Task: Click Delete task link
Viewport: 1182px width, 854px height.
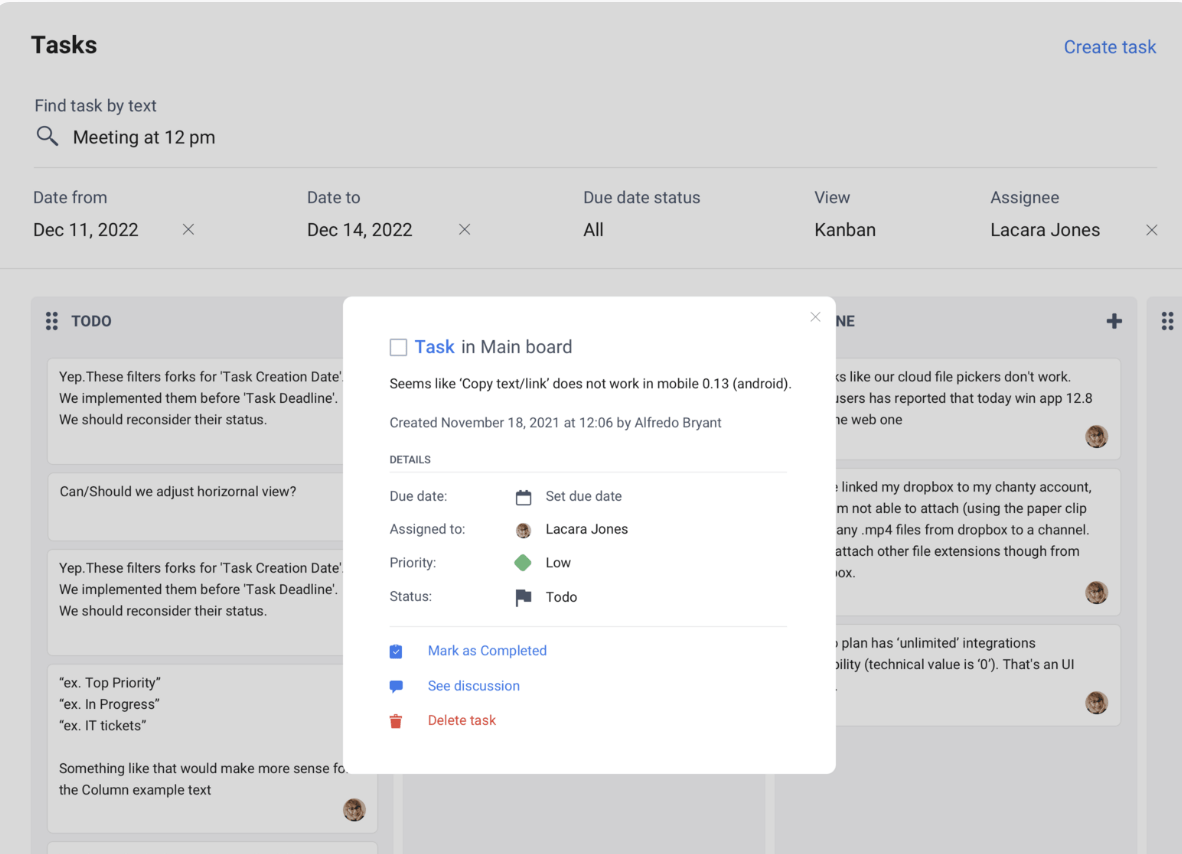Action: [x=461, y=721]
